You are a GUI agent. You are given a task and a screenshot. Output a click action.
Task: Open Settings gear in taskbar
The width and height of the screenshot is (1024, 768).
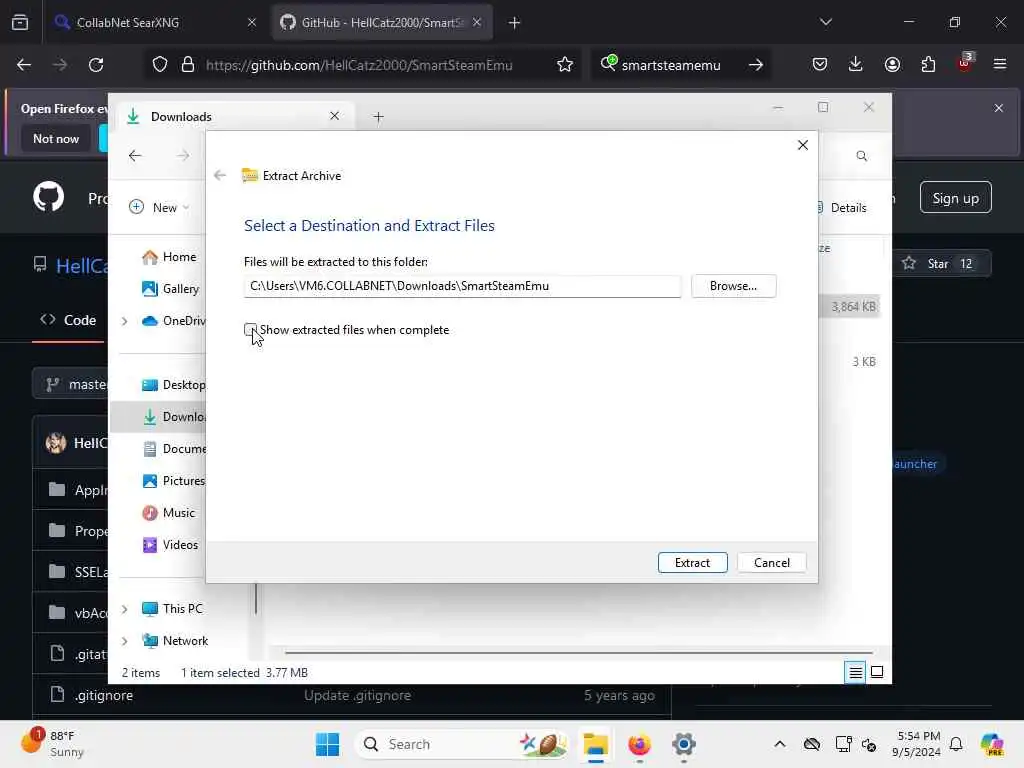click(x=683, y=744)
